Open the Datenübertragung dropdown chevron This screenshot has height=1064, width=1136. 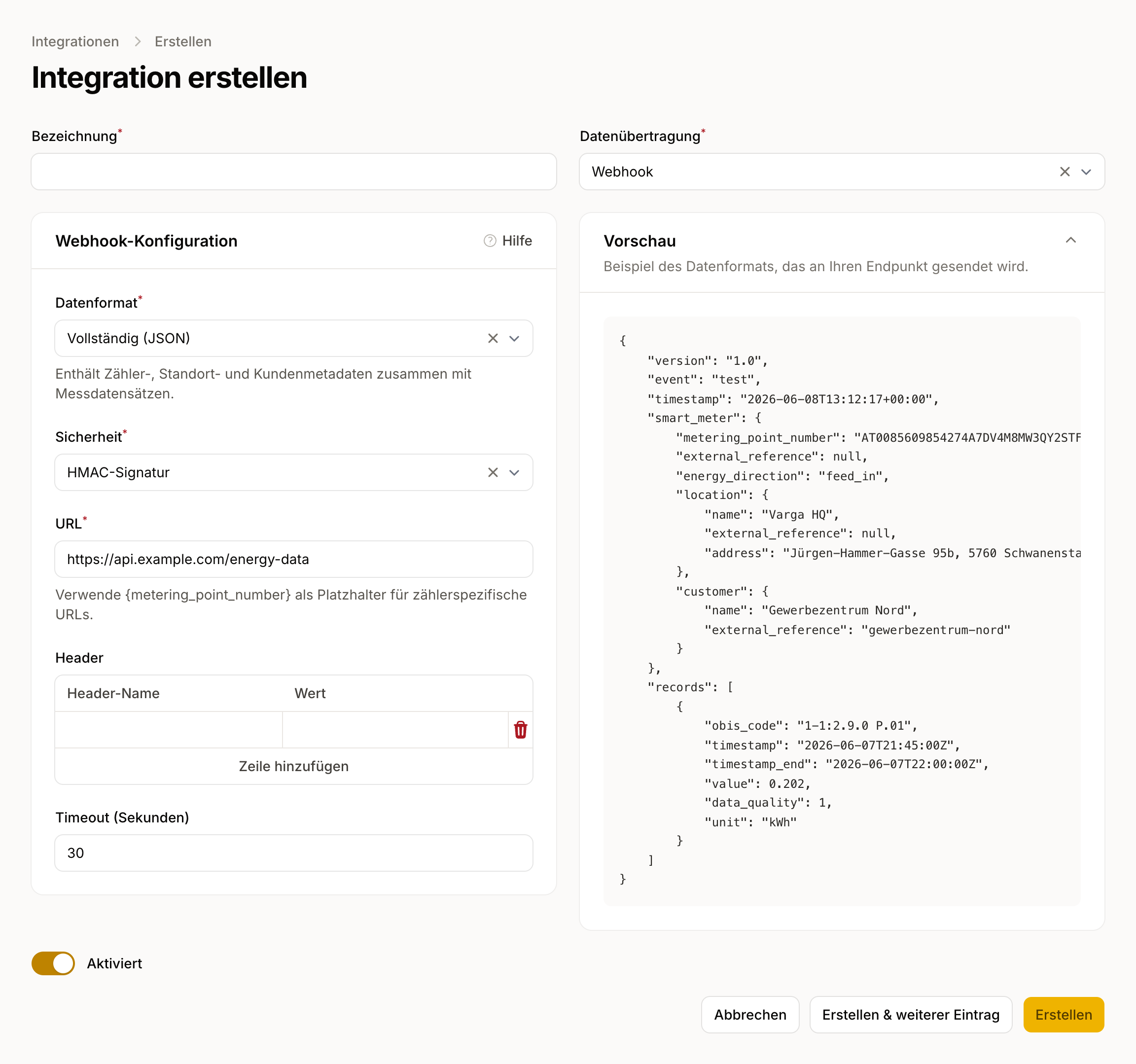[x=1086, y=172]
